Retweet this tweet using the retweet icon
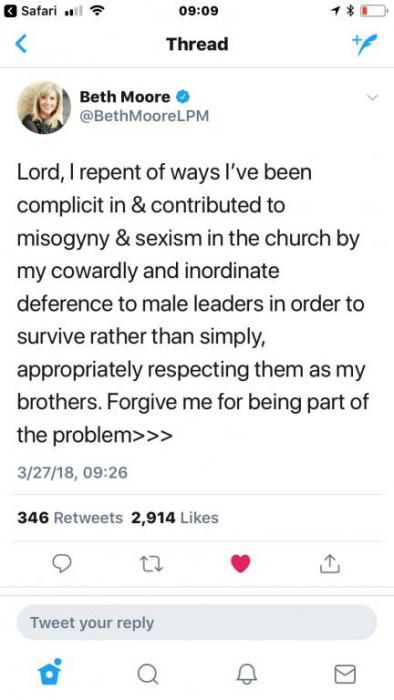 (x=151, y=564)
